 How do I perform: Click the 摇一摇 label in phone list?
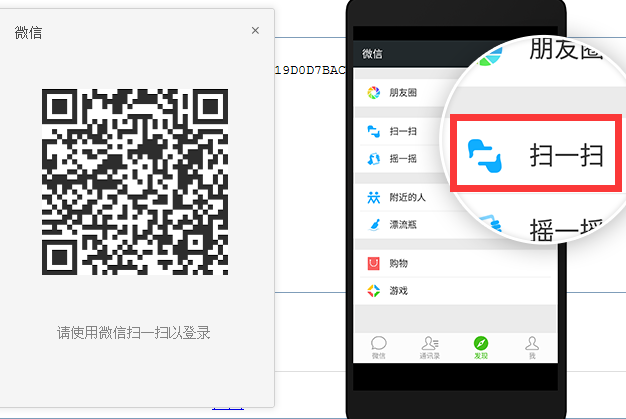click(403, 159)
